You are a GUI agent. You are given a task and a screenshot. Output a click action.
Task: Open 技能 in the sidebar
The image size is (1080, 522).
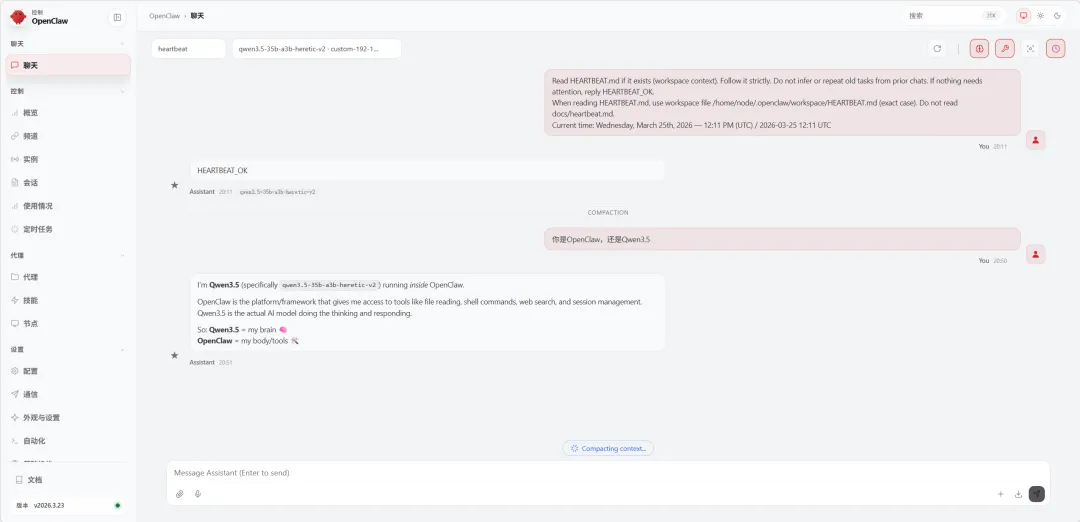pyautogui.click(x=30, y=300)
